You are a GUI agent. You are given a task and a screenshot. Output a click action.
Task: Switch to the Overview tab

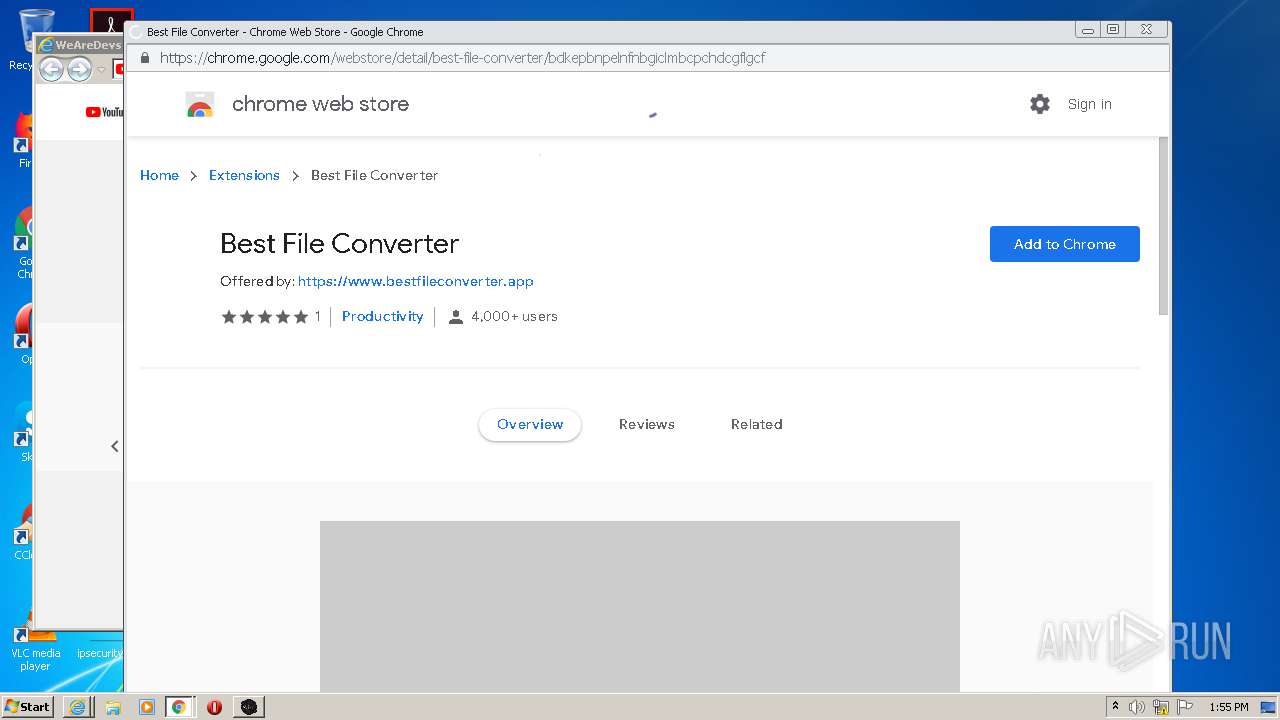(x=530, y=424)
